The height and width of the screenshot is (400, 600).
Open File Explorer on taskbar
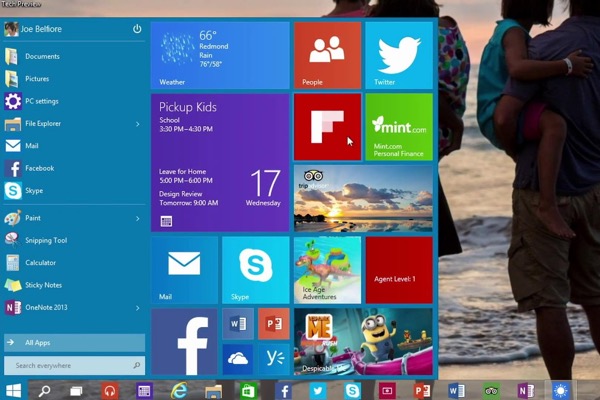coord(213,391)
